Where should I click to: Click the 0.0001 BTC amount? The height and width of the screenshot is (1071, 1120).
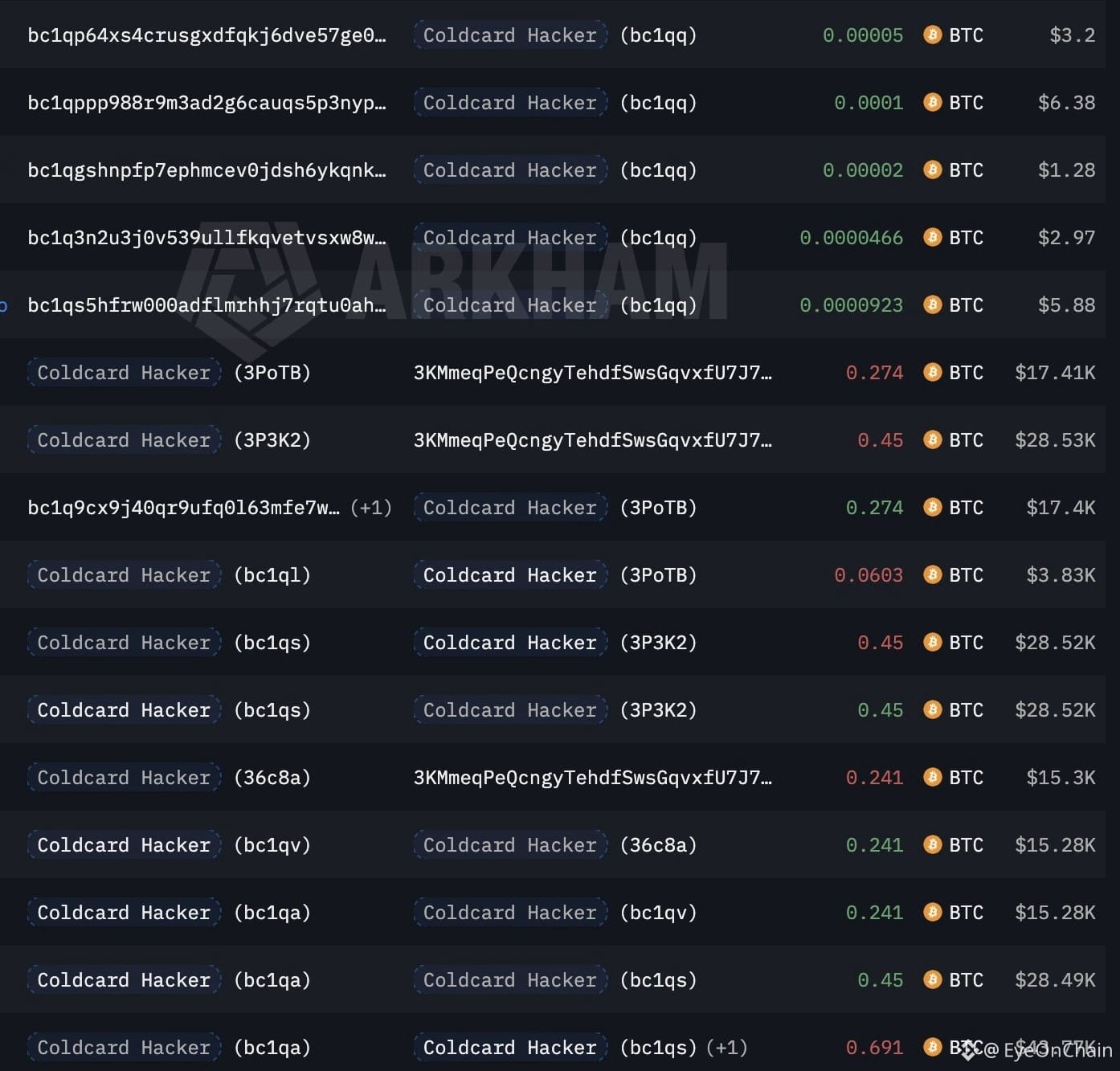point(869,103)
